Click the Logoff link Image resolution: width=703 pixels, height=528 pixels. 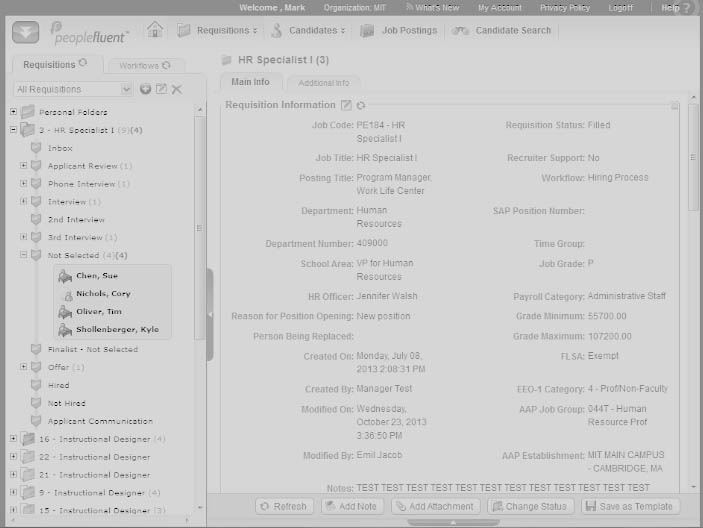(x=620, y=8)
